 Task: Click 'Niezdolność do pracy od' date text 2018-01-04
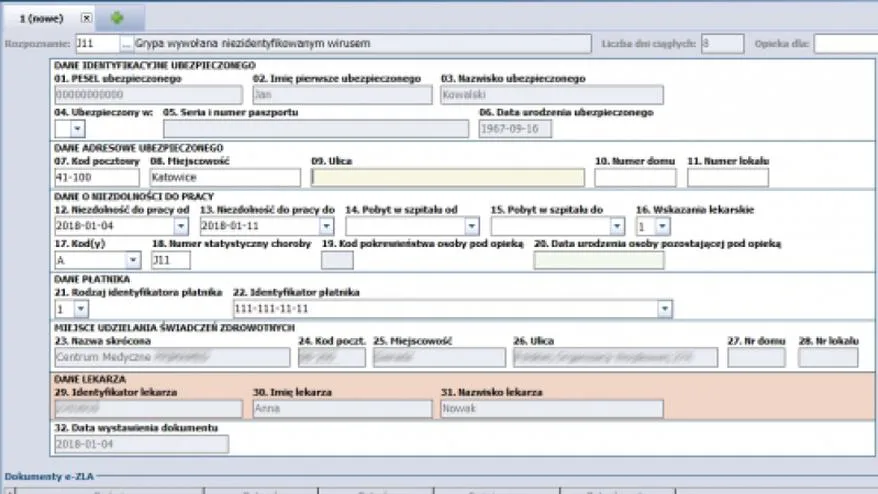[x=85, y=226]
